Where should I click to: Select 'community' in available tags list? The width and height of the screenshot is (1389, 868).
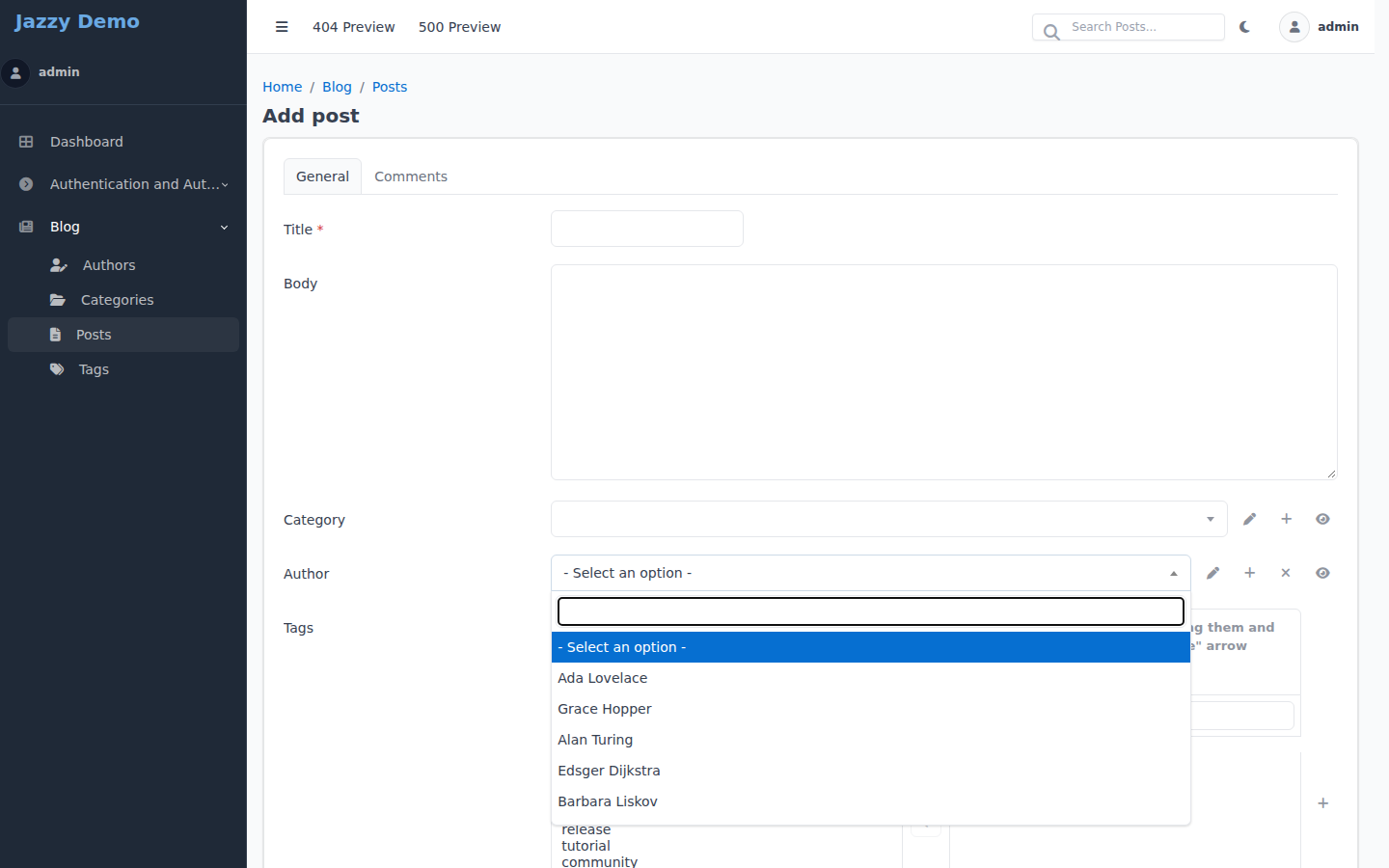pos(600,861)
